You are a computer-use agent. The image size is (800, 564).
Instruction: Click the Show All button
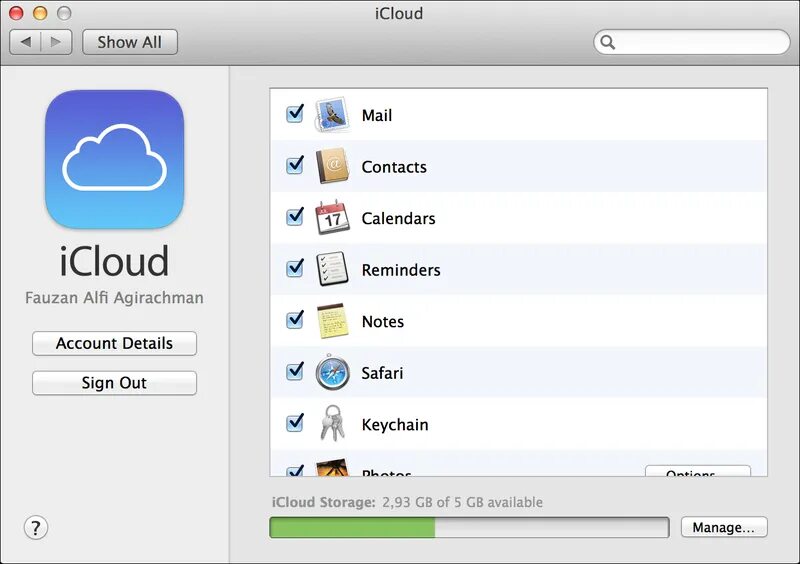pyautogui.click(x=130, y=42)
